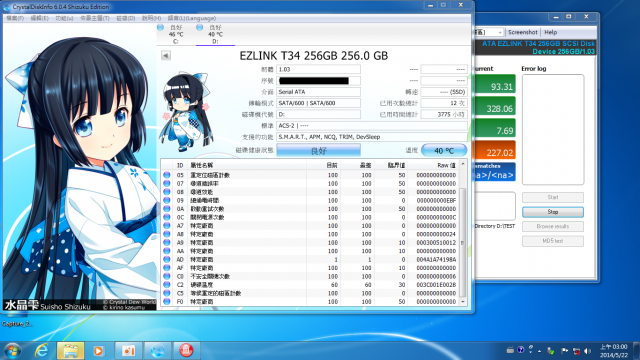Open the first CrystalDiskInfo menu ending in (F)

click(15, 18)
